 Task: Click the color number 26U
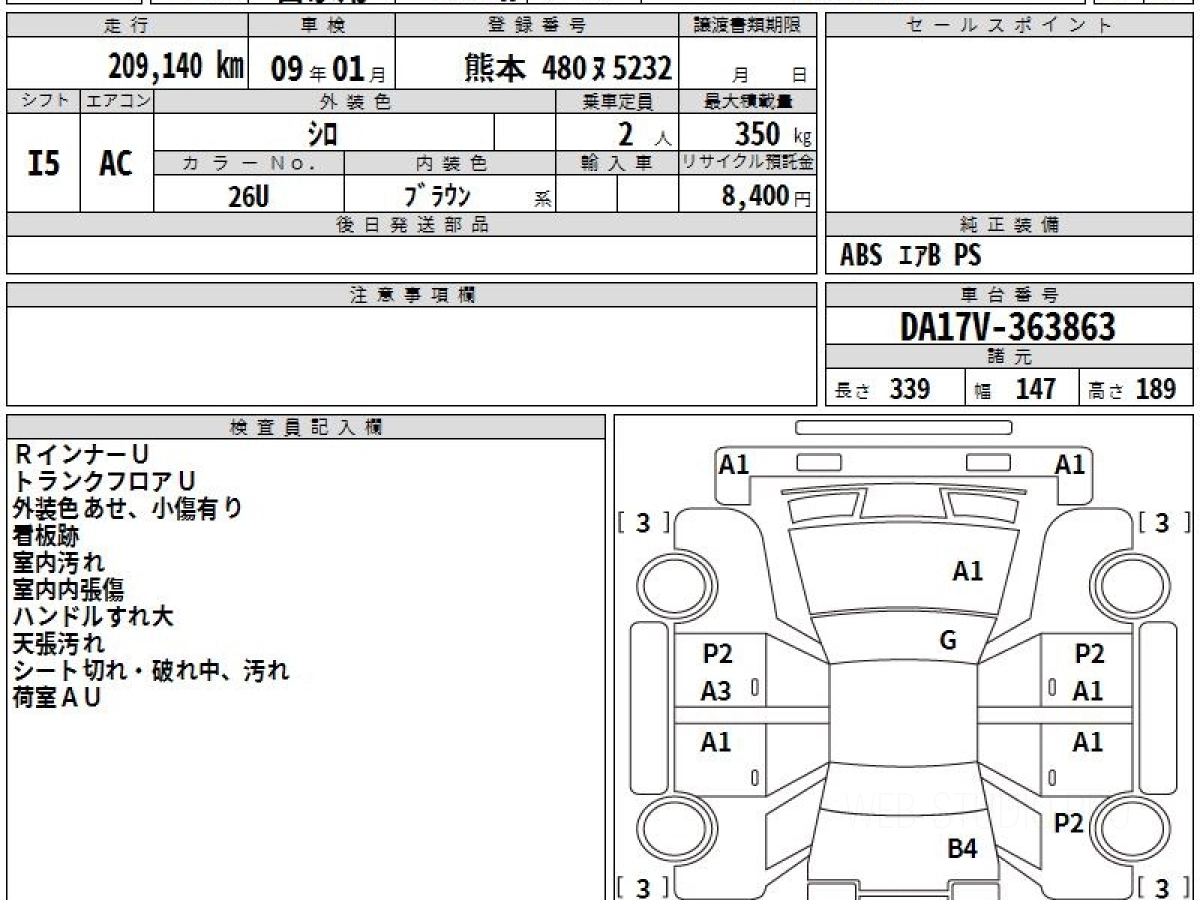(248, 197)
